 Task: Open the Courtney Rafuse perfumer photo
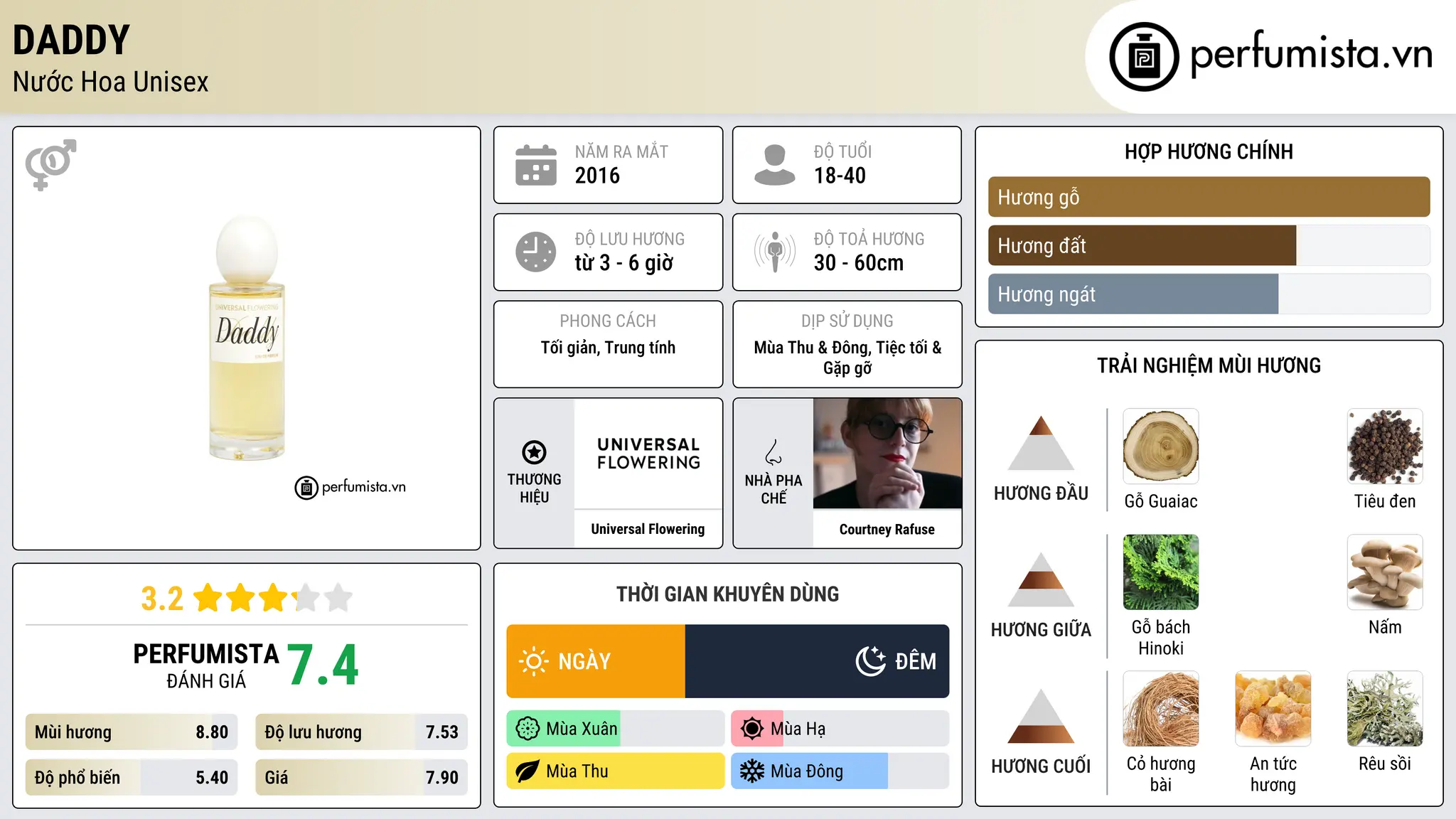(887, 454)
